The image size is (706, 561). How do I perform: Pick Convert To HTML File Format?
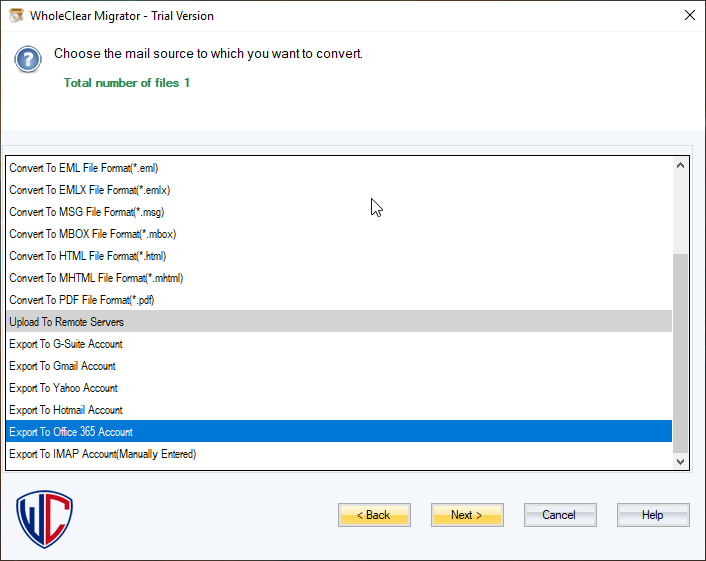point(87,256)
